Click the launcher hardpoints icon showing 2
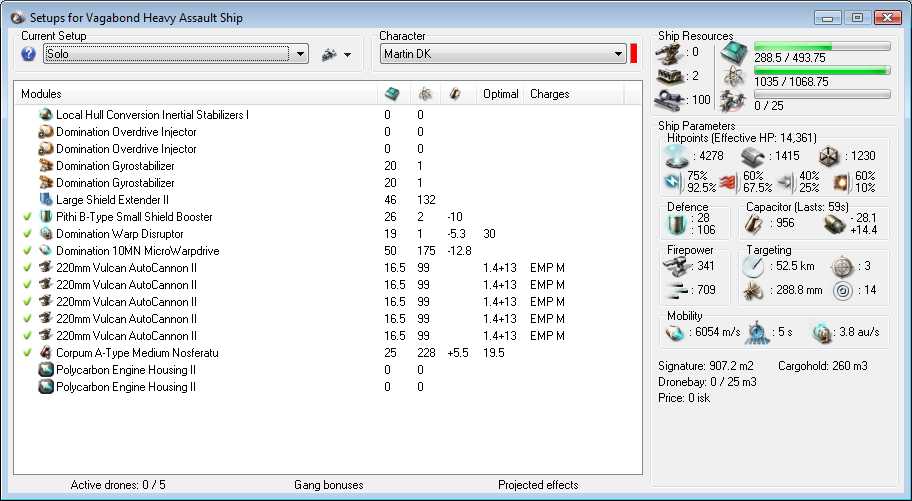The width and height of the screenshot is (912, 501). click(x=669, y=76)
